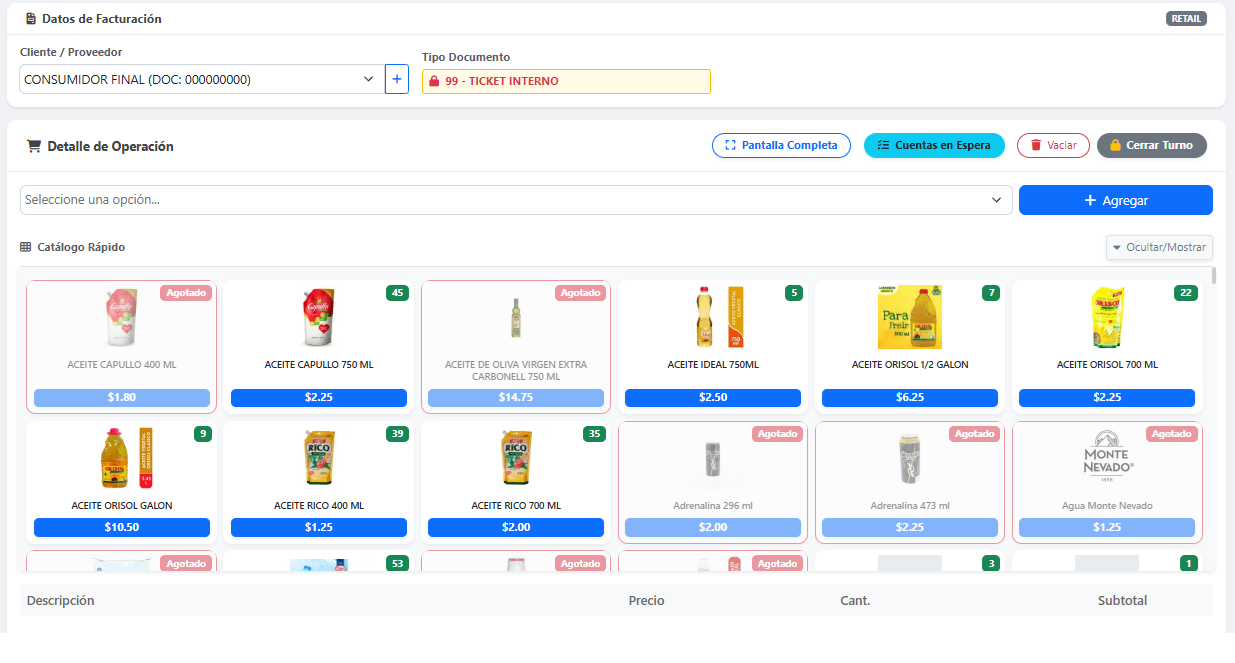Click the grid icon beside Catálogo Rápido
The height and width of the screenshot is (663, 1235).
tap(26, 247)
